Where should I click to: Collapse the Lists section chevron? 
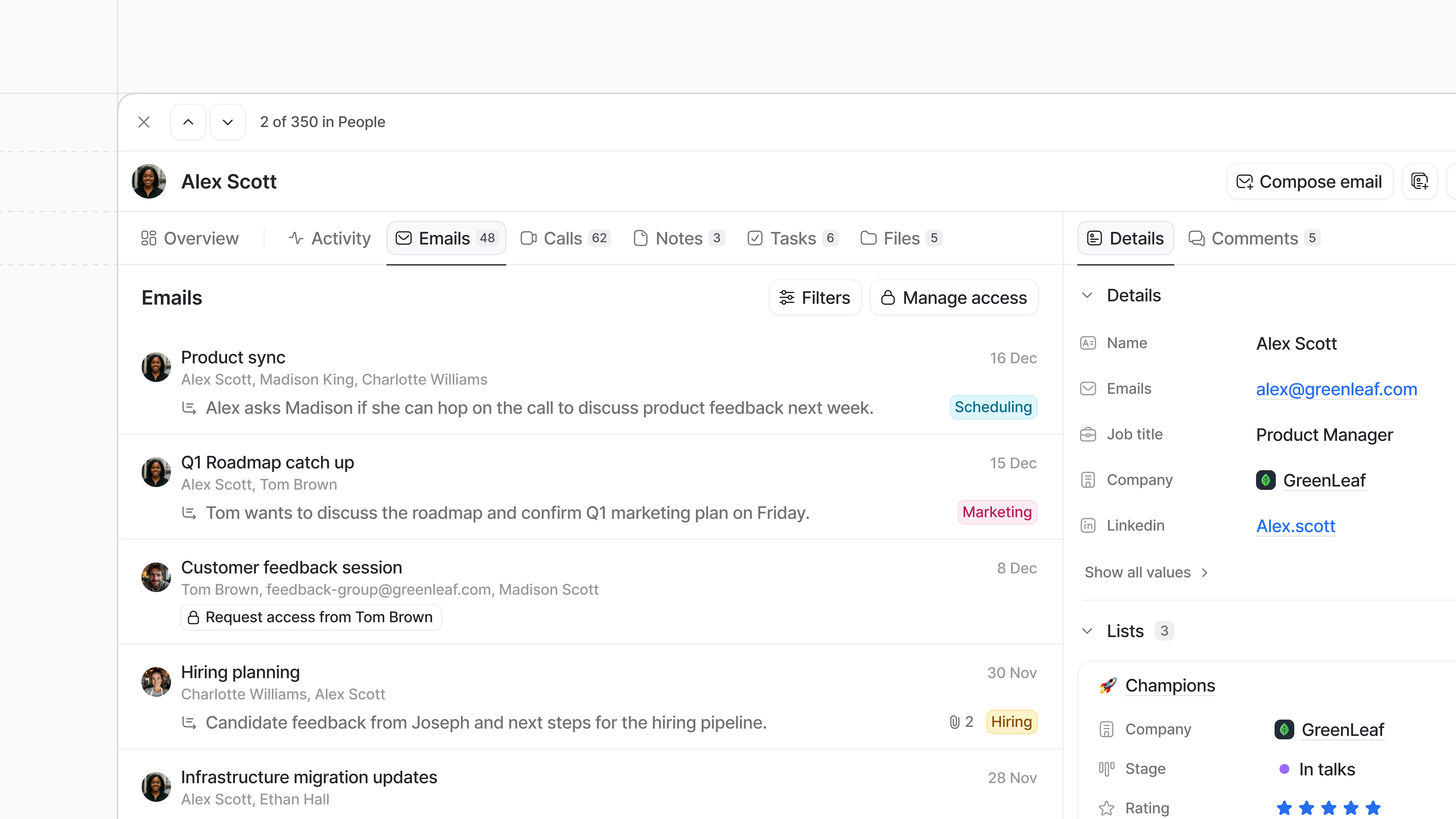click(1087, 631)
